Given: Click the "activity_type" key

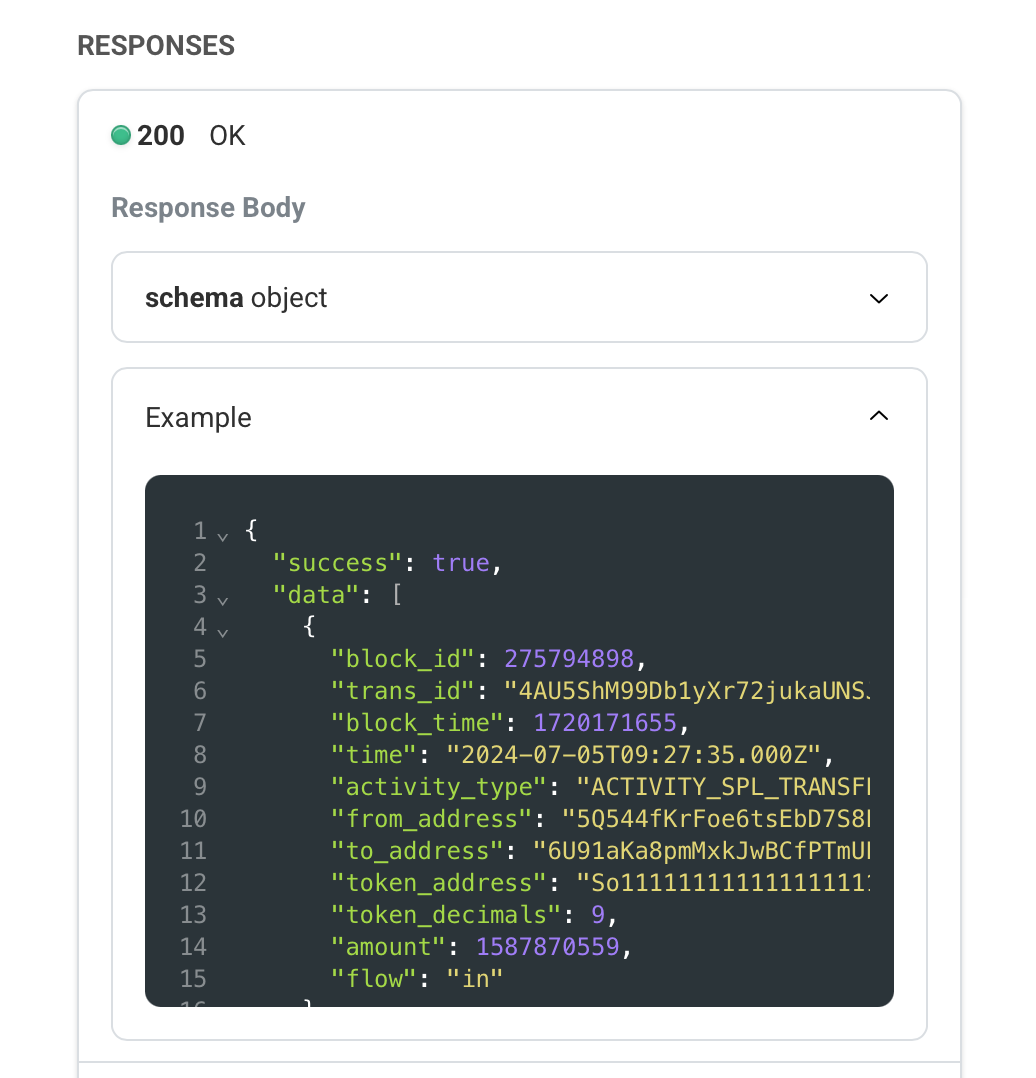Looking at the screenshot, I should [x=439, y=786].
